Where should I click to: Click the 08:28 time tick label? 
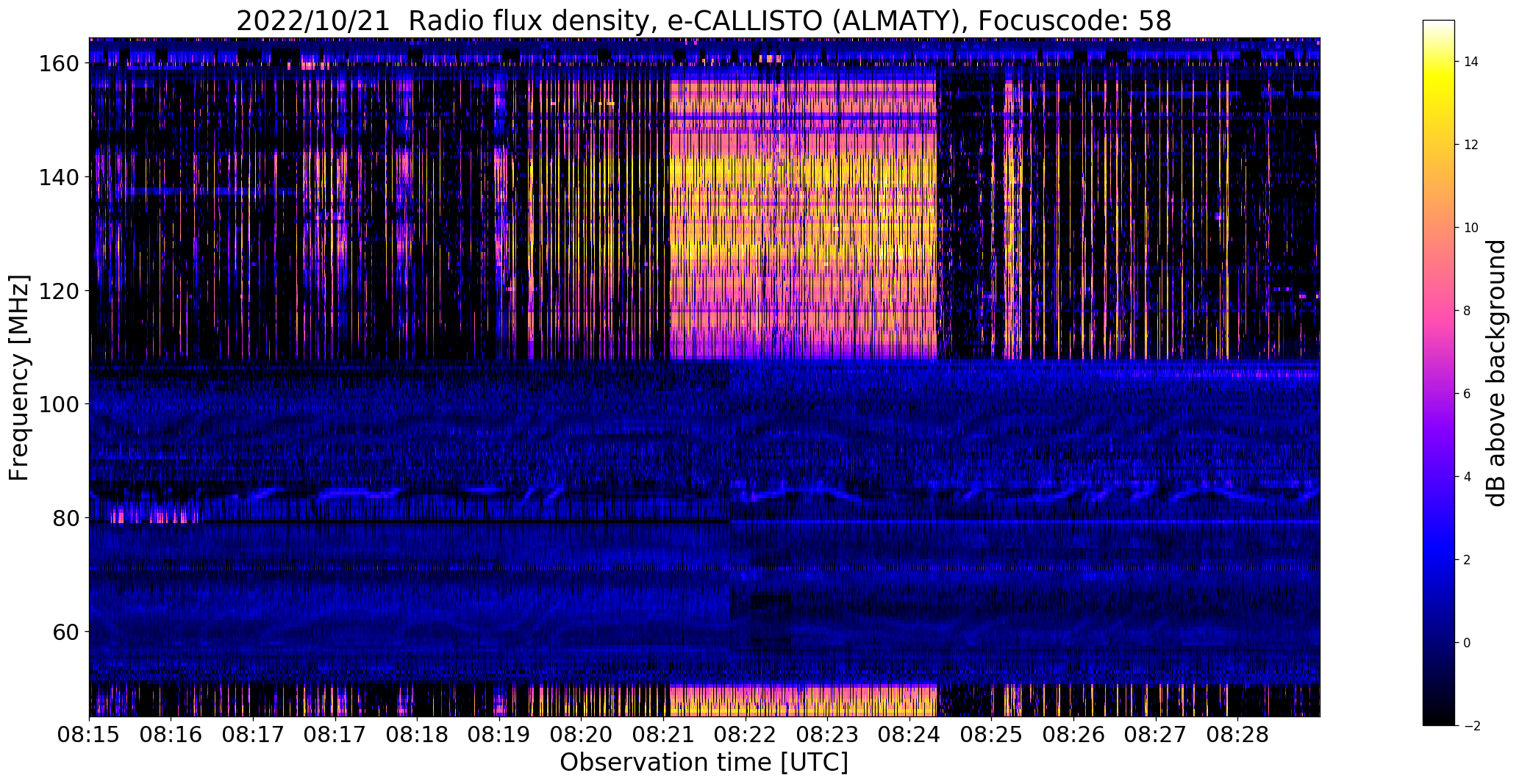pos(1237,735)
